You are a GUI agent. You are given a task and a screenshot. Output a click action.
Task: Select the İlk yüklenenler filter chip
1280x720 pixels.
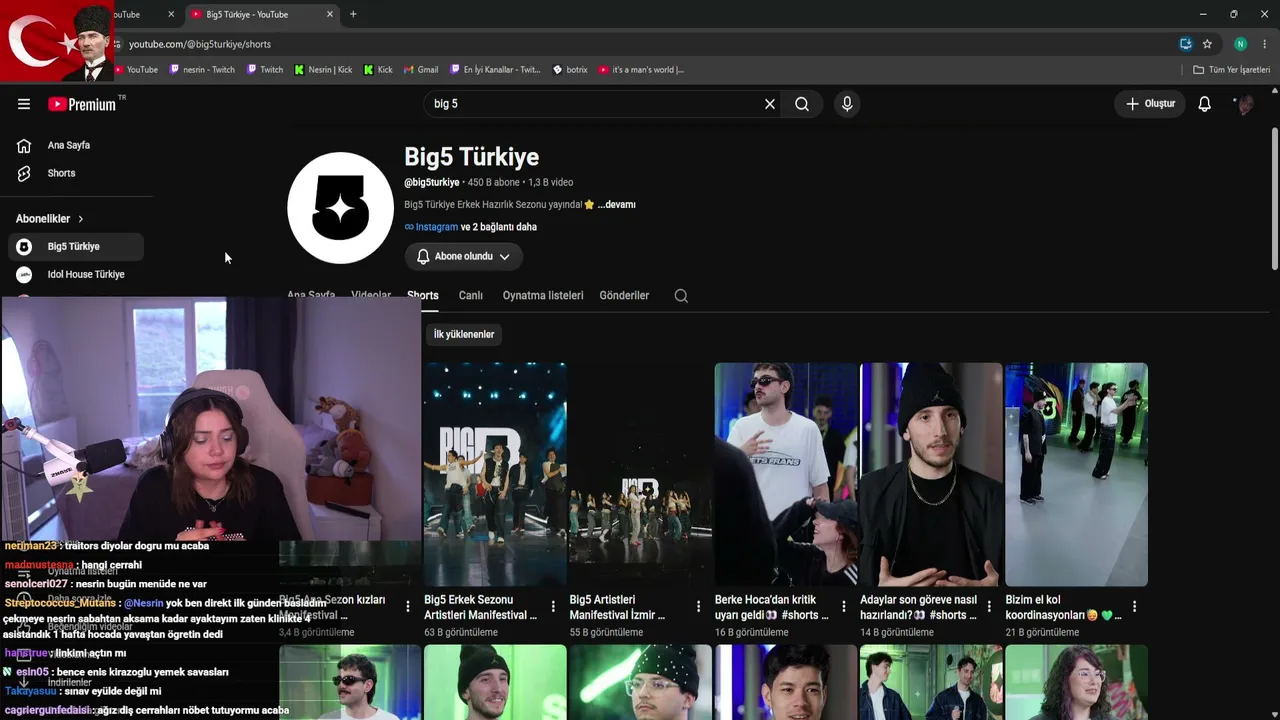tap(464, 334)
